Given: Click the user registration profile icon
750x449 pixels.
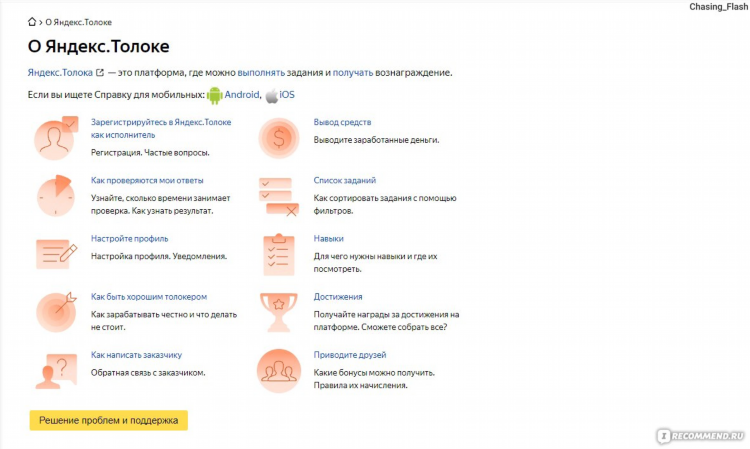Looking at the screenshot, I should click(x=56, y=138).
